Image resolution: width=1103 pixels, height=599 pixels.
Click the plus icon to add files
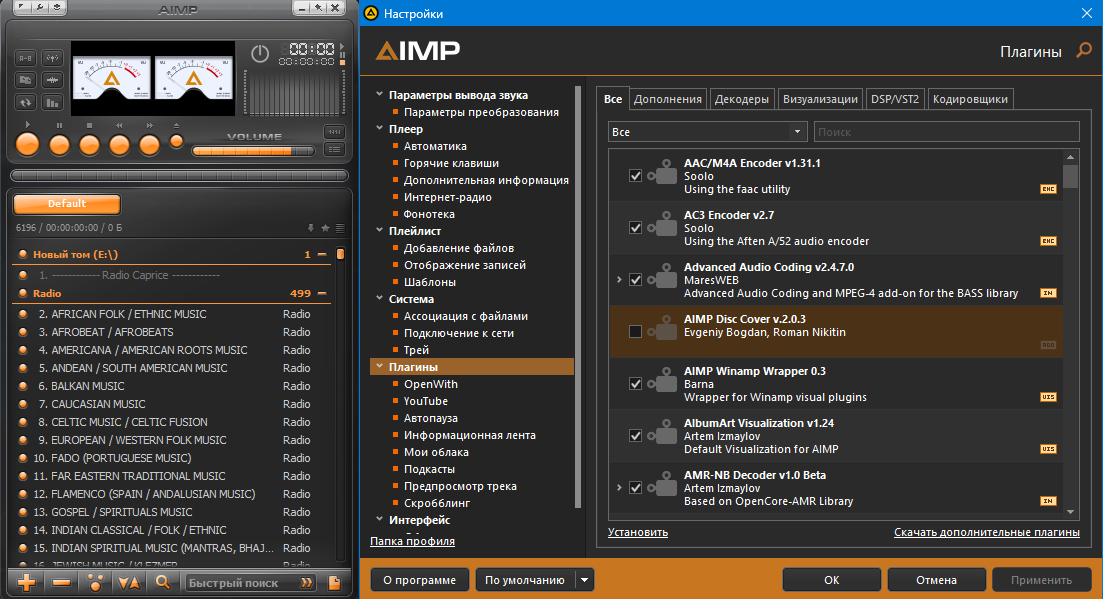[27, 582]
